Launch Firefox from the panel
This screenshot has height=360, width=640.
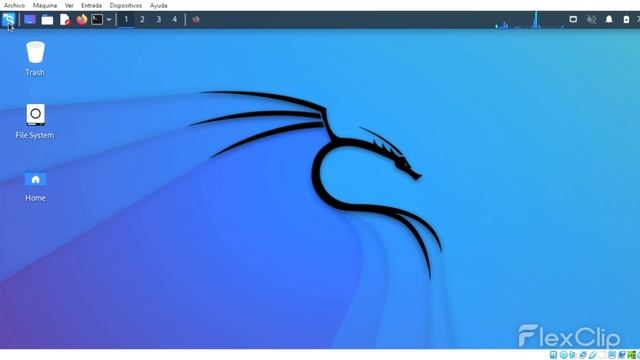coord(82,19)
